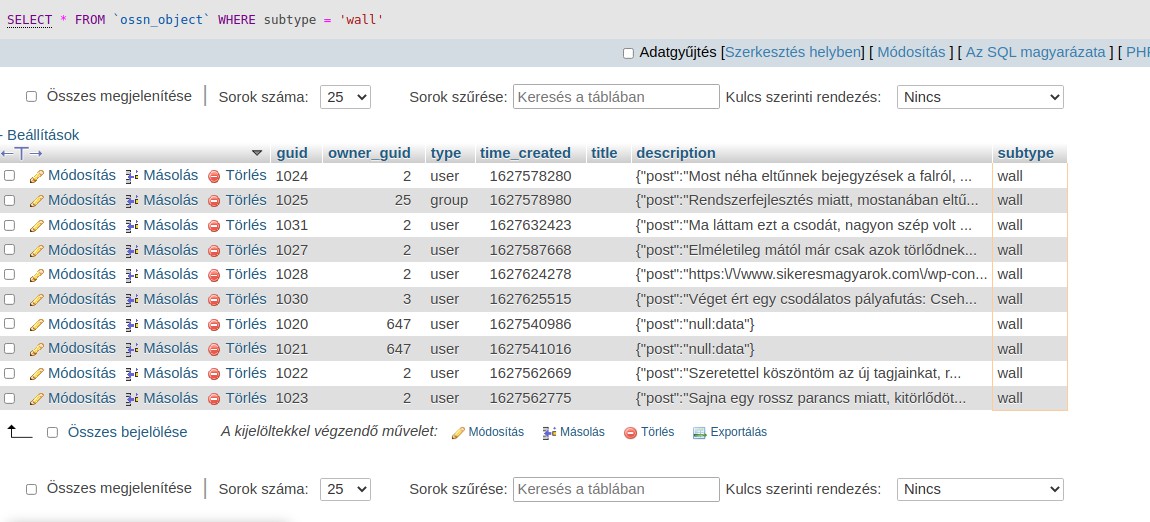1150x522 pixels.
Task: Select the checkbox for row guid 1023
Action: [x=10, y=398]
